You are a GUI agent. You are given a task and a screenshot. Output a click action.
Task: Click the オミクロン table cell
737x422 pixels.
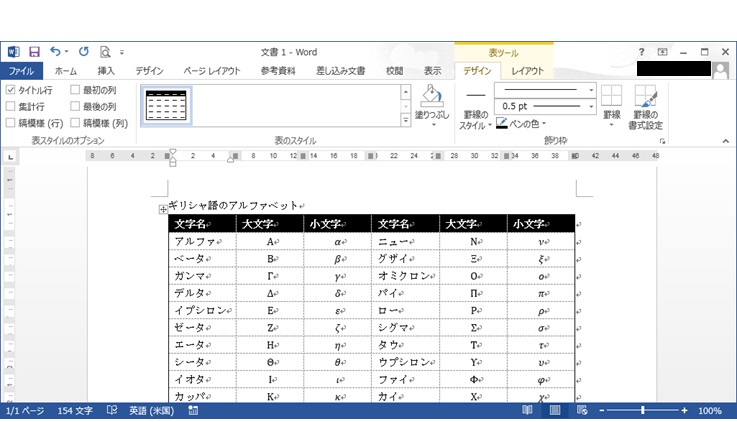tap(406, 276)
